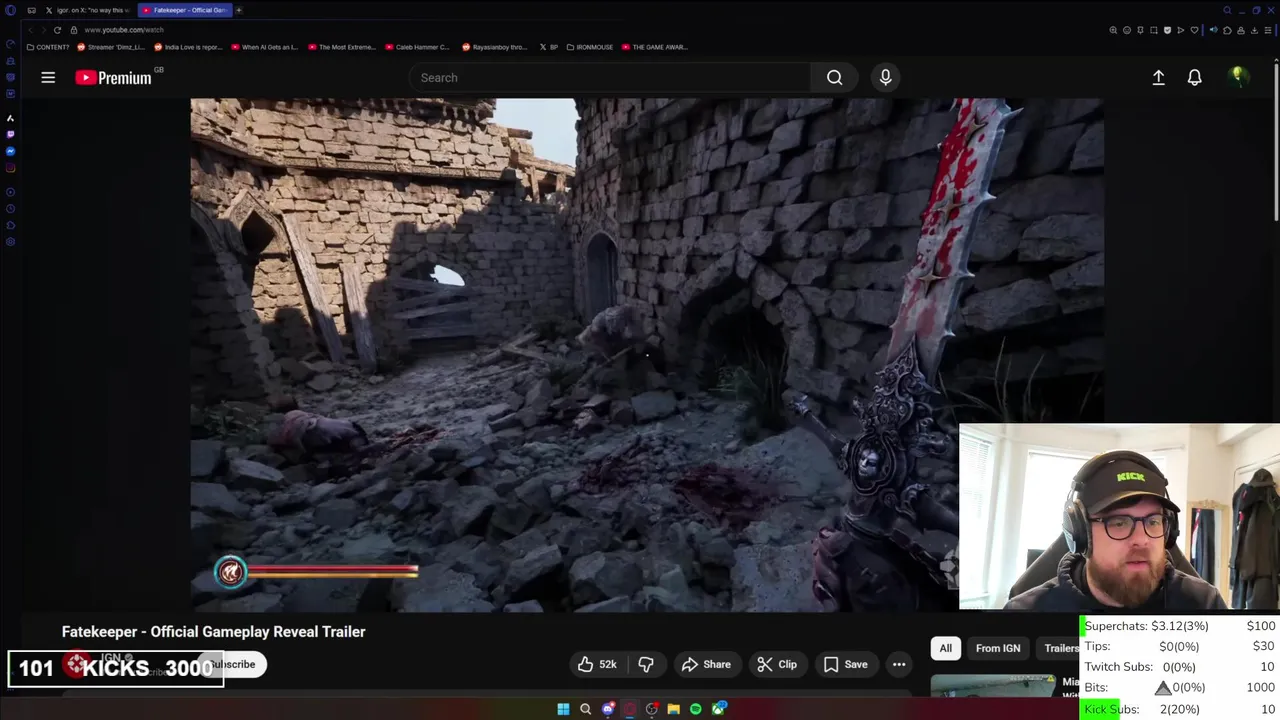Image resolution: width=1280 pixels, height=720 pixels.
Task: Open Instagram in the browser sidebar
Action: (x=10, y=168)
